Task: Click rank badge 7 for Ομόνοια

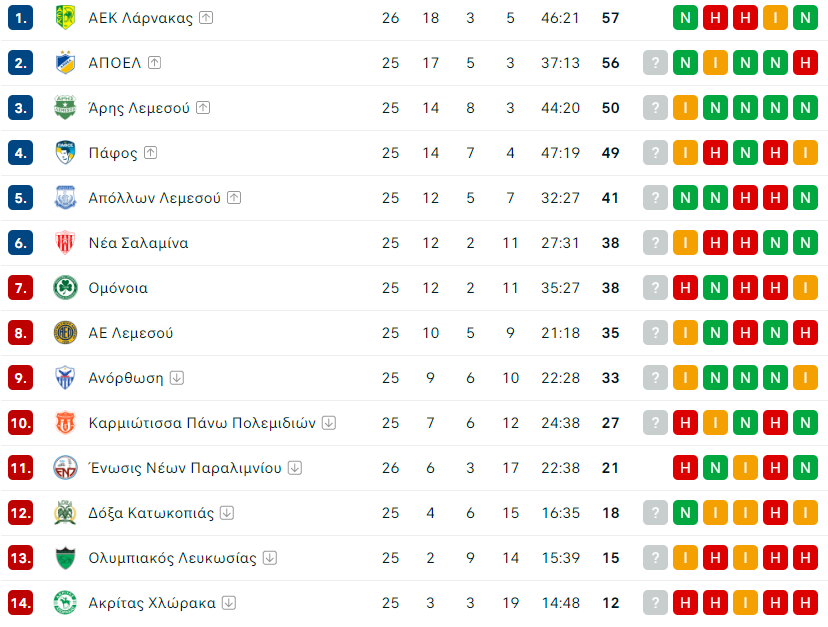Action: coord(21,288)
